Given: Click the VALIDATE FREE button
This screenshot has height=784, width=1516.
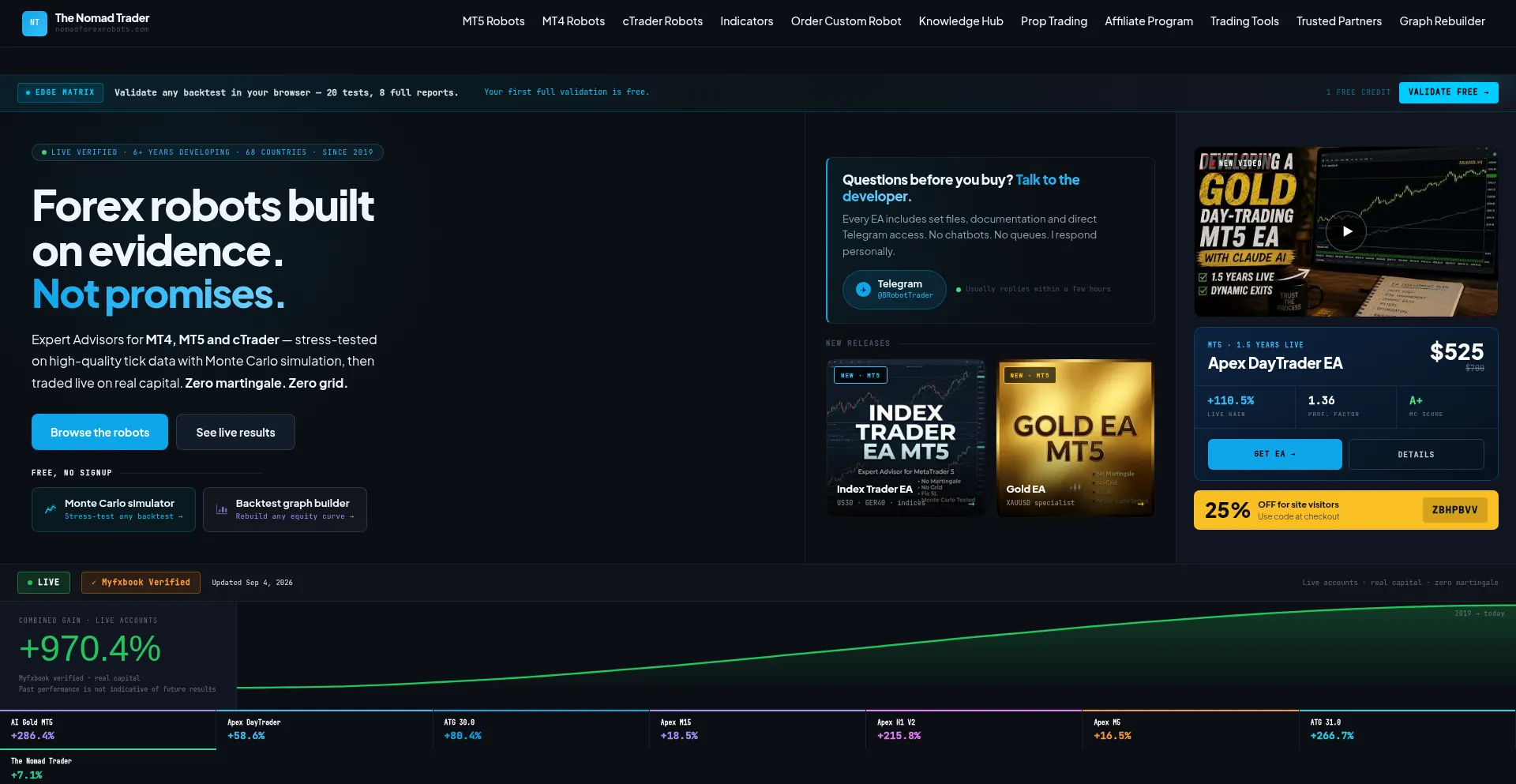Looking at the screenshot, I should point(1448,92).
